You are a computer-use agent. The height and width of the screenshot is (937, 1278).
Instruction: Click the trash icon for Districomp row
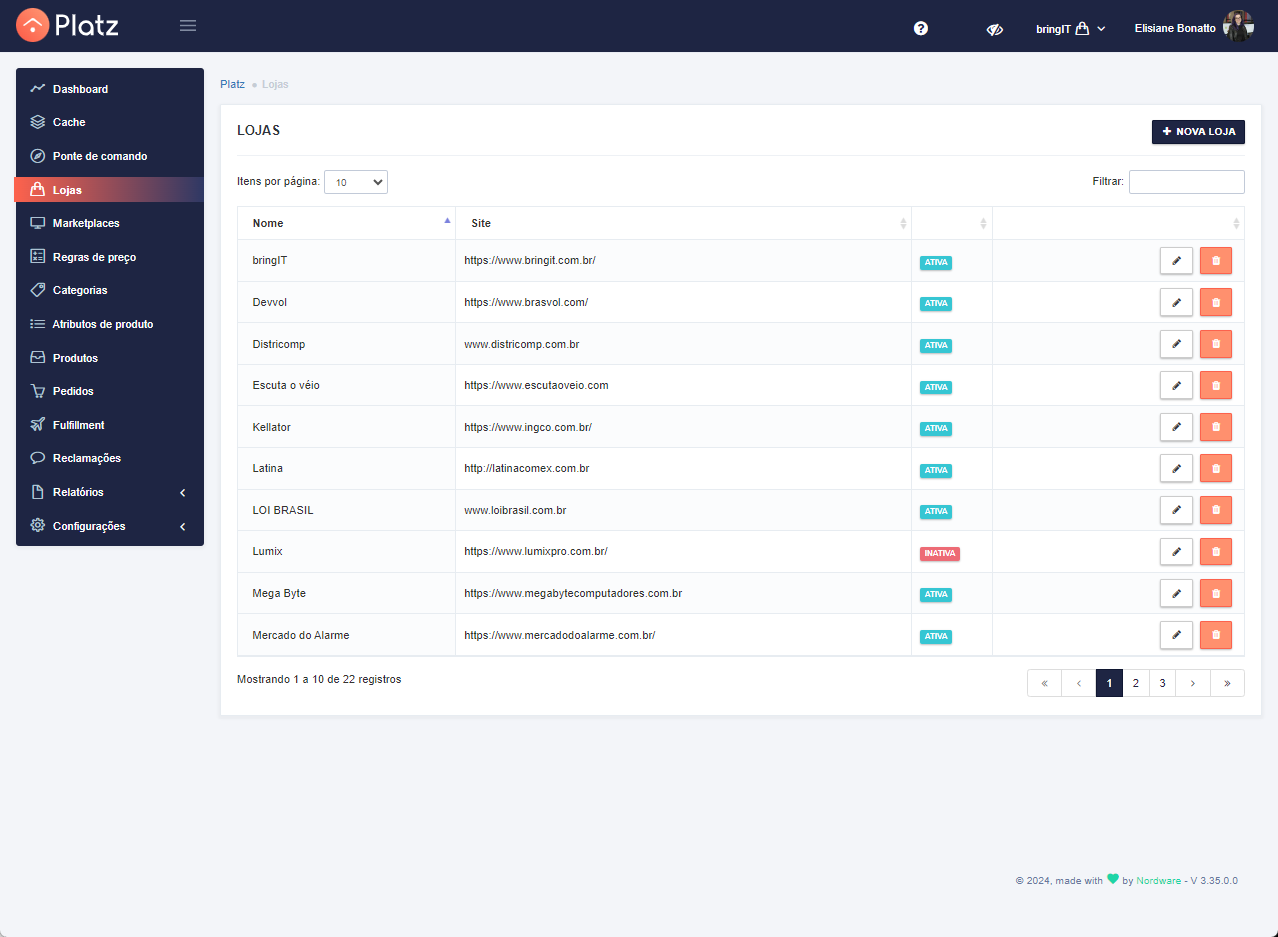(1216, 344)
